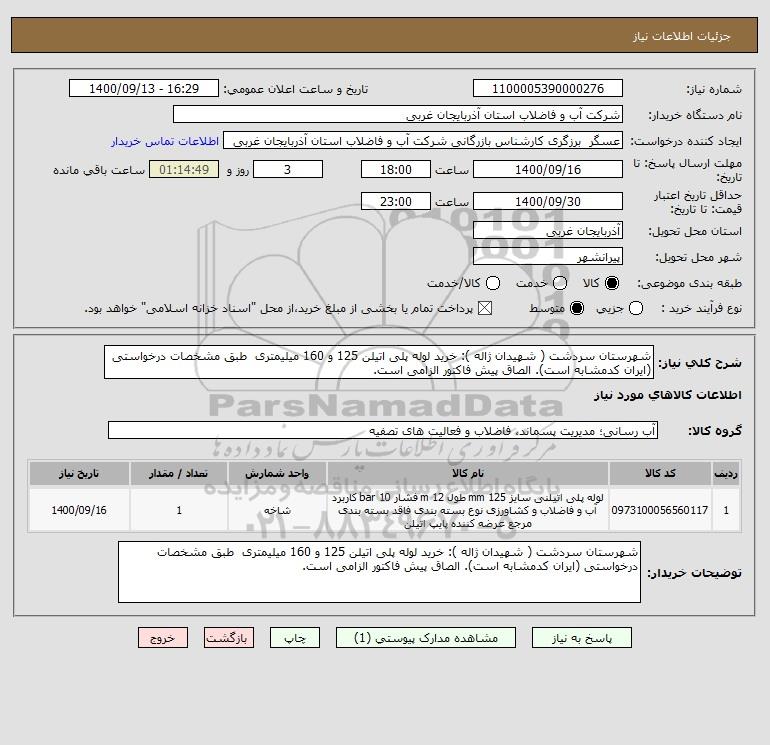770x745 pixels.
Task: Click the need number field 1100005390000276
Action: (548, 89)
